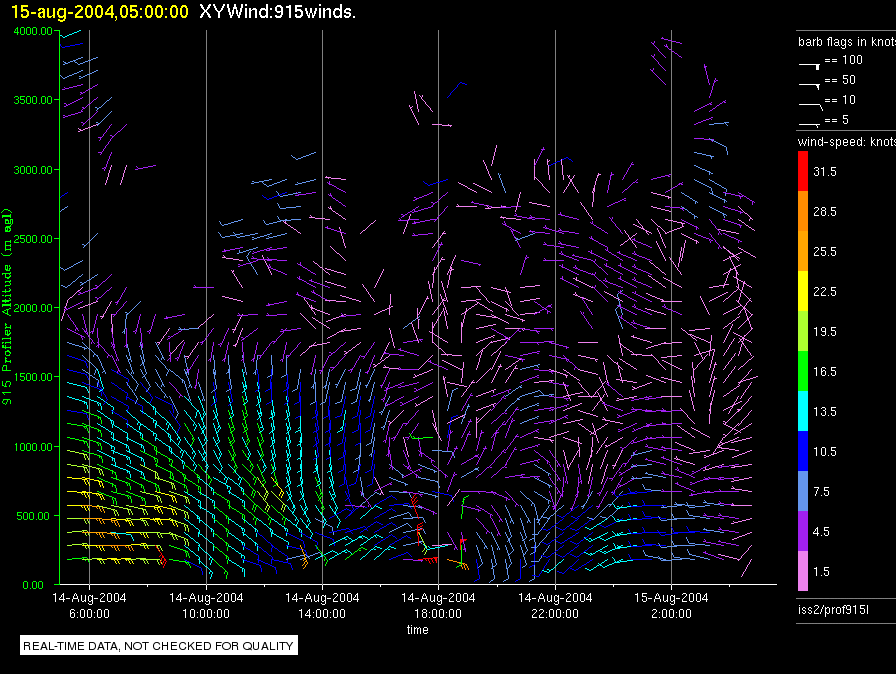Click the orange 25.5 knots swatch

pos(803,251)
